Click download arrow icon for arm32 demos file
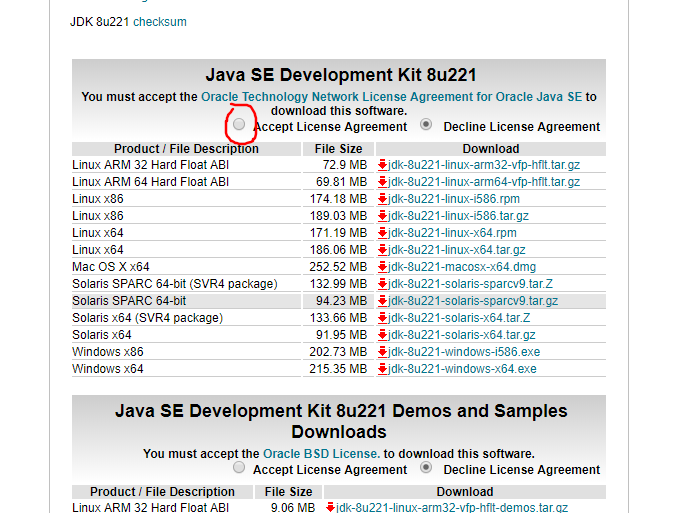The height and width of the screenshot is (513, 683). point(330,507)
